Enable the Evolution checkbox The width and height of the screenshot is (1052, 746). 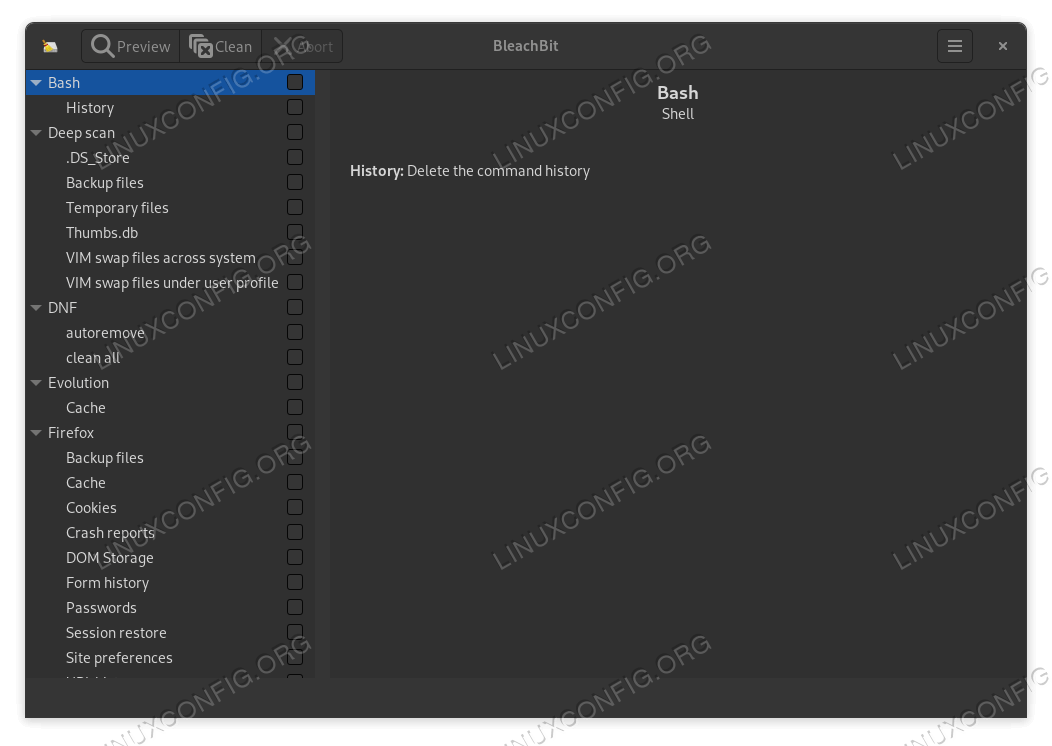(x=295, y=382)
